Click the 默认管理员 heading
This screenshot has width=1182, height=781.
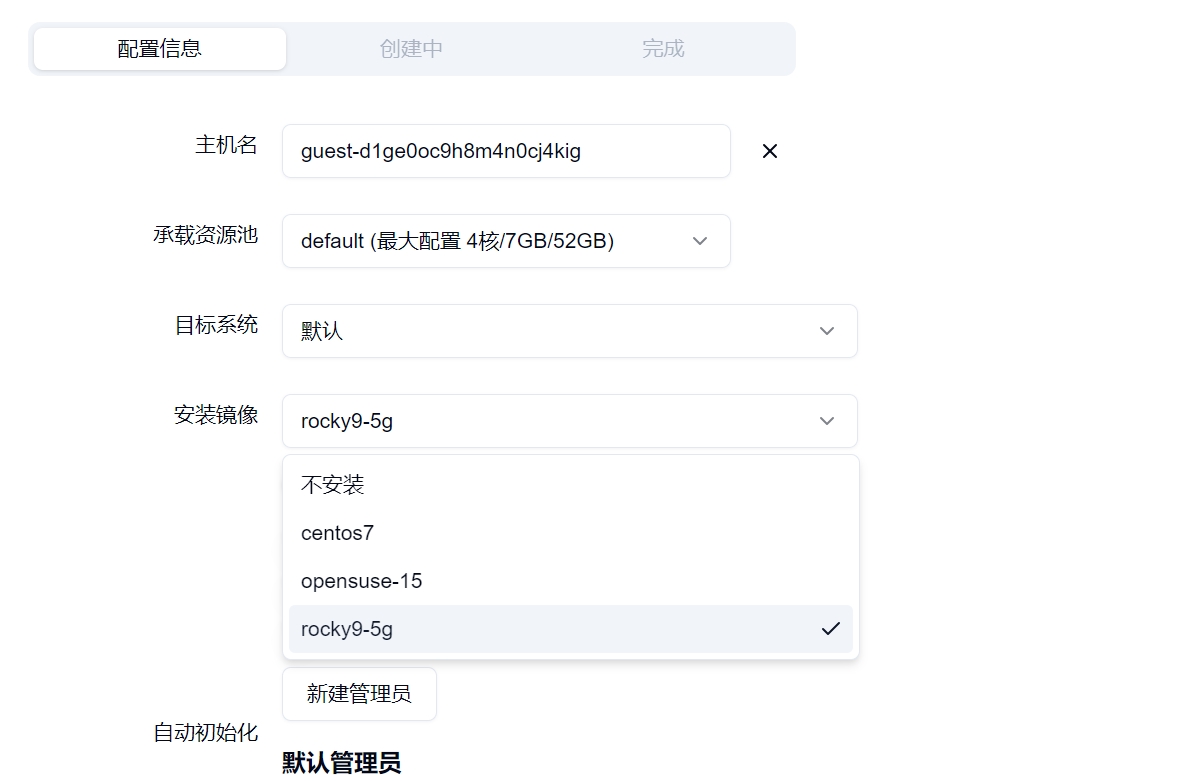(341, 763)
